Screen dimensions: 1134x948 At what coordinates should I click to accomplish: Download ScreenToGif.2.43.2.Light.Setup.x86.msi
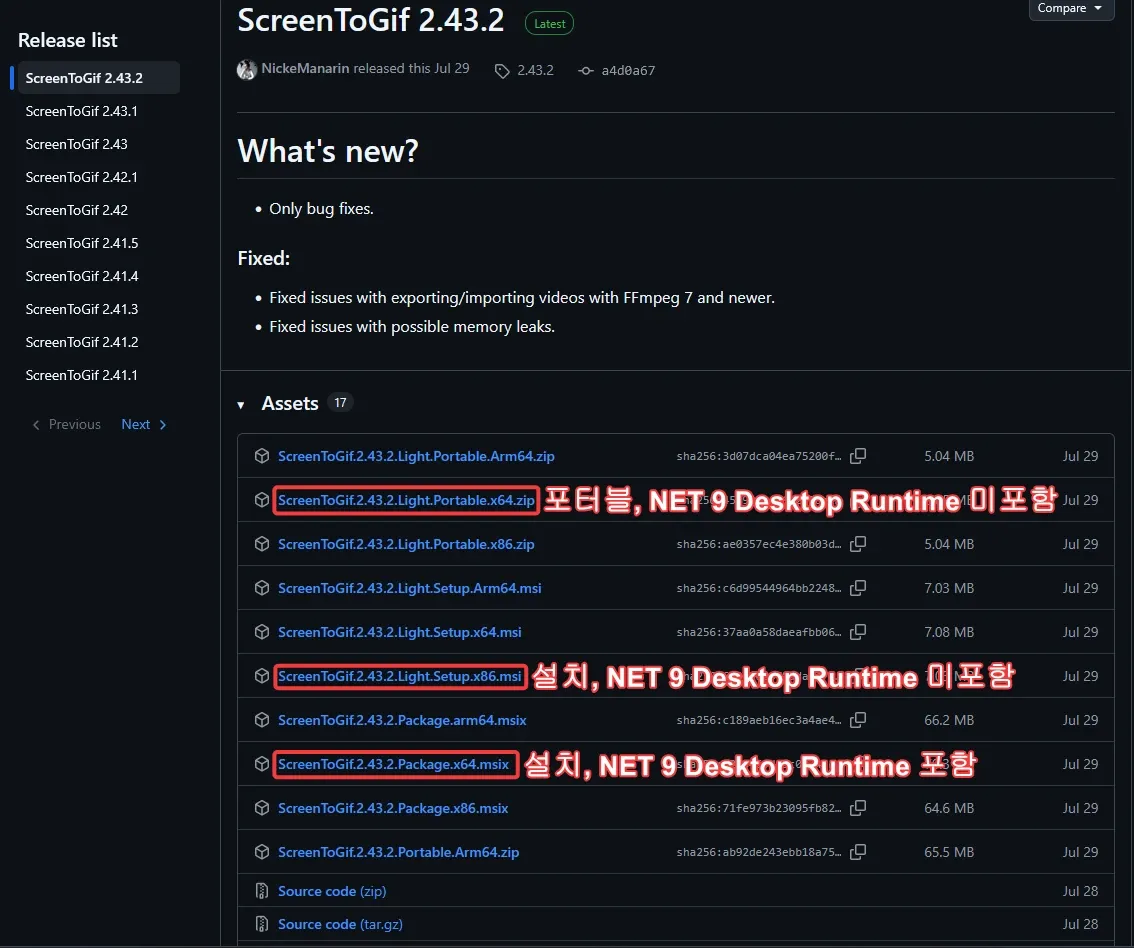point(399,675)
